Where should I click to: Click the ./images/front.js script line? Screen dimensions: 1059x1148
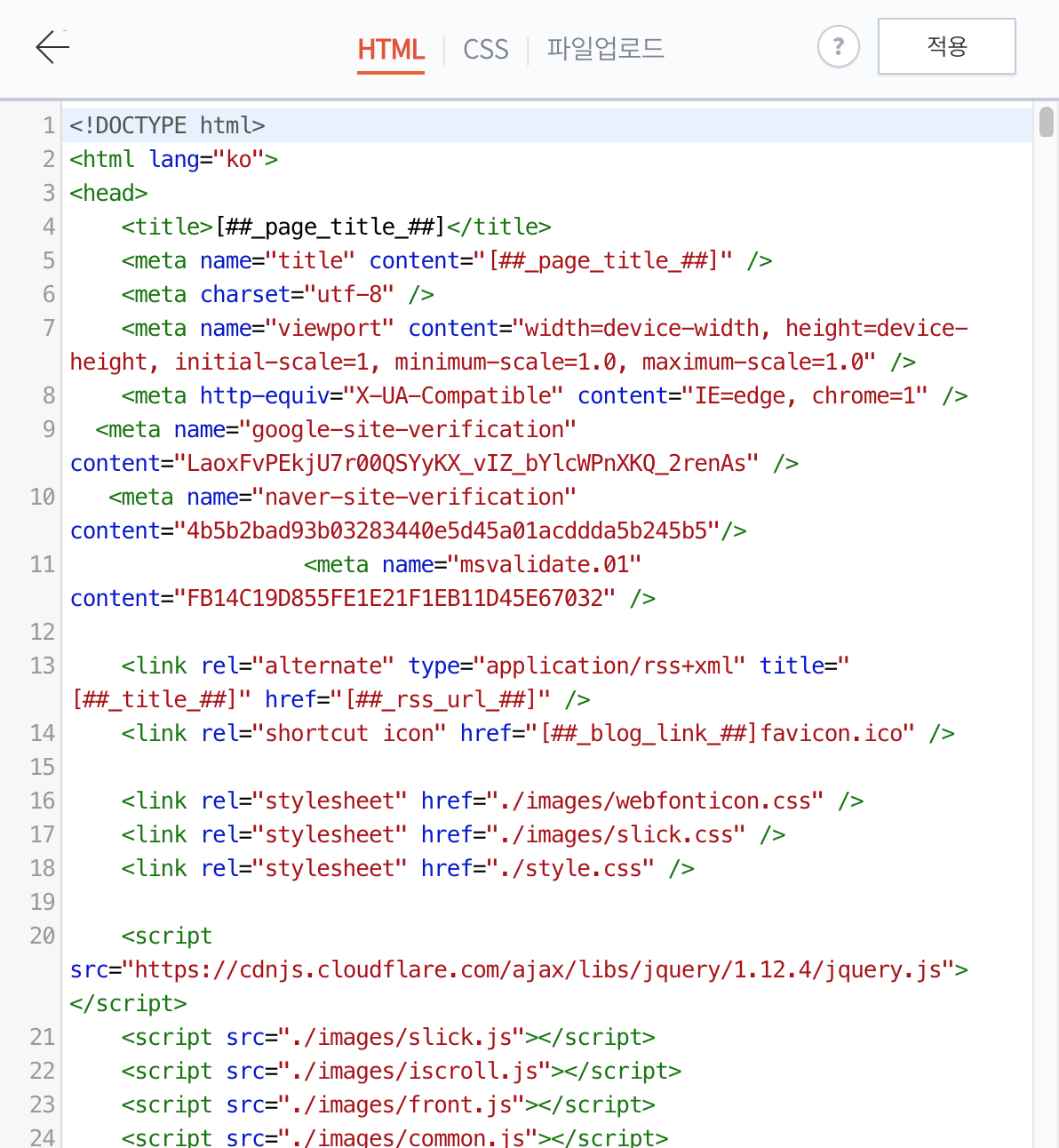(388, 1104)
